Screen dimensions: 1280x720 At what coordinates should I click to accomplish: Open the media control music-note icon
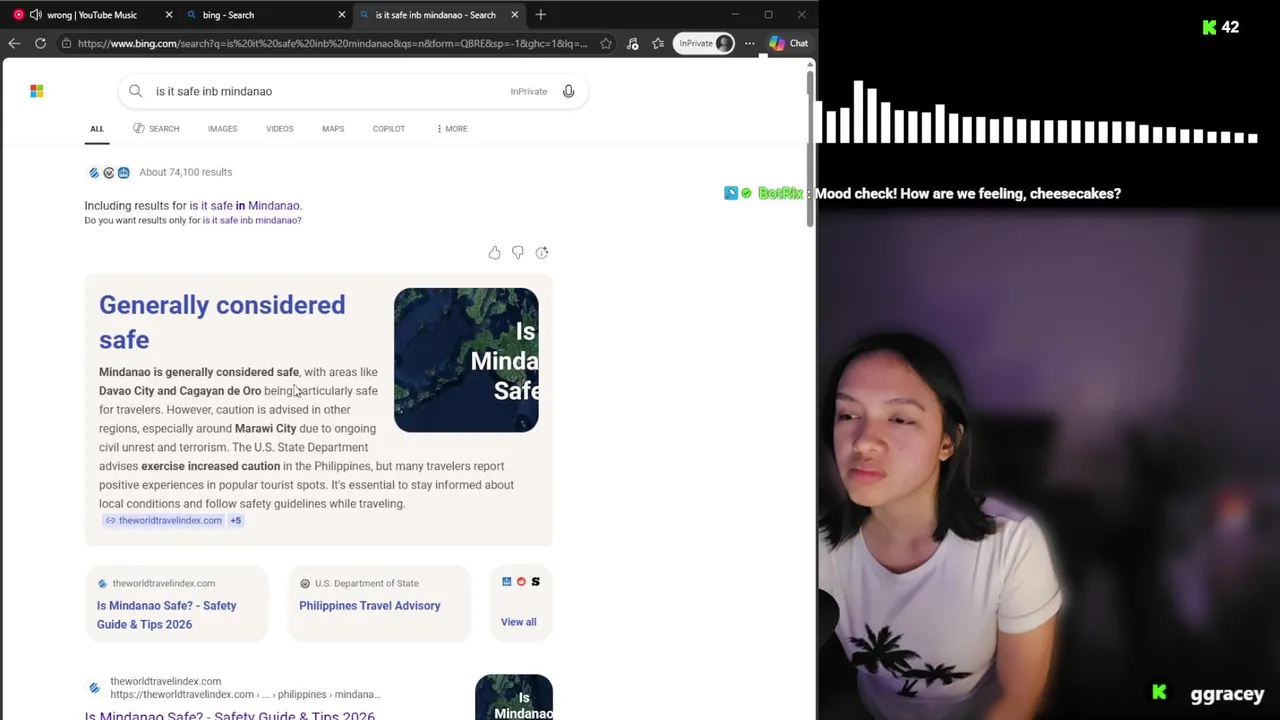[x=632, y=43]
